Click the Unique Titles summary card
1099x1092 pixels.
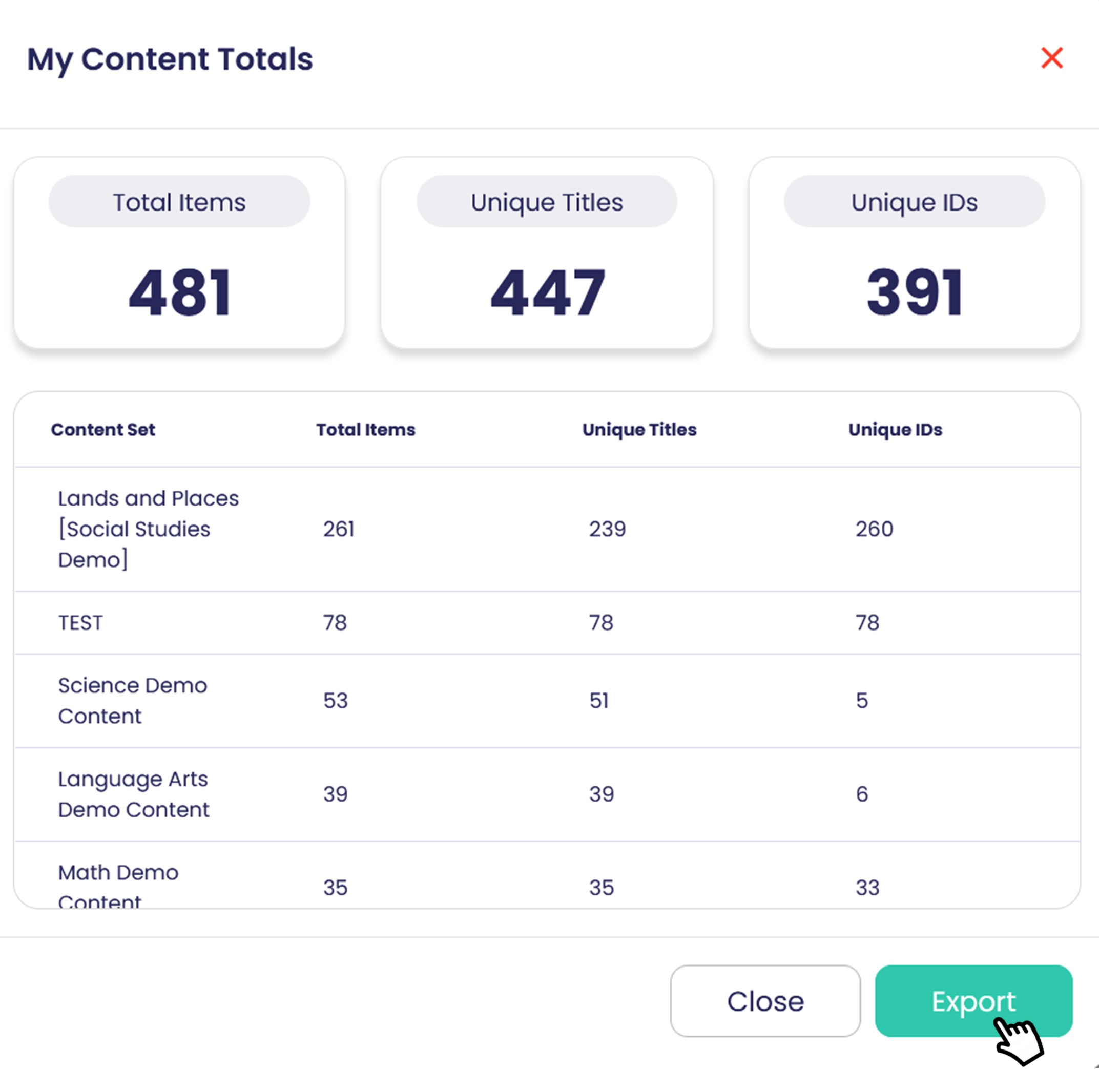click(x=547, y=253)
